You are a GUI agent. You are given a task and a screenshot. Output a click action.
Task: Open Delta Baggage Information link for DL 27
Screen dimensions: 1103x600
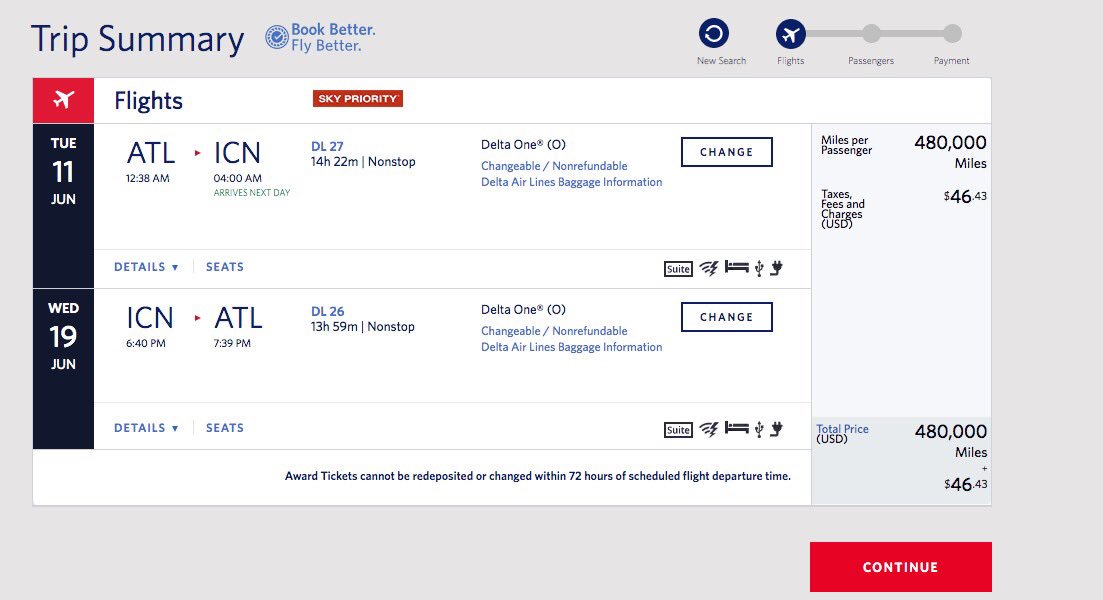572,182
